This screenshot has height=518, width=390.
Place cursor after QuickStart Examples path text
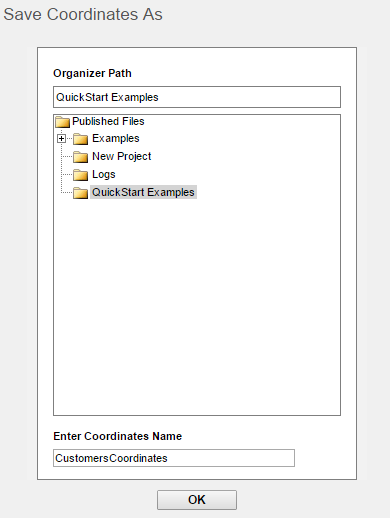pyautogui.click(x=159, y=97)
